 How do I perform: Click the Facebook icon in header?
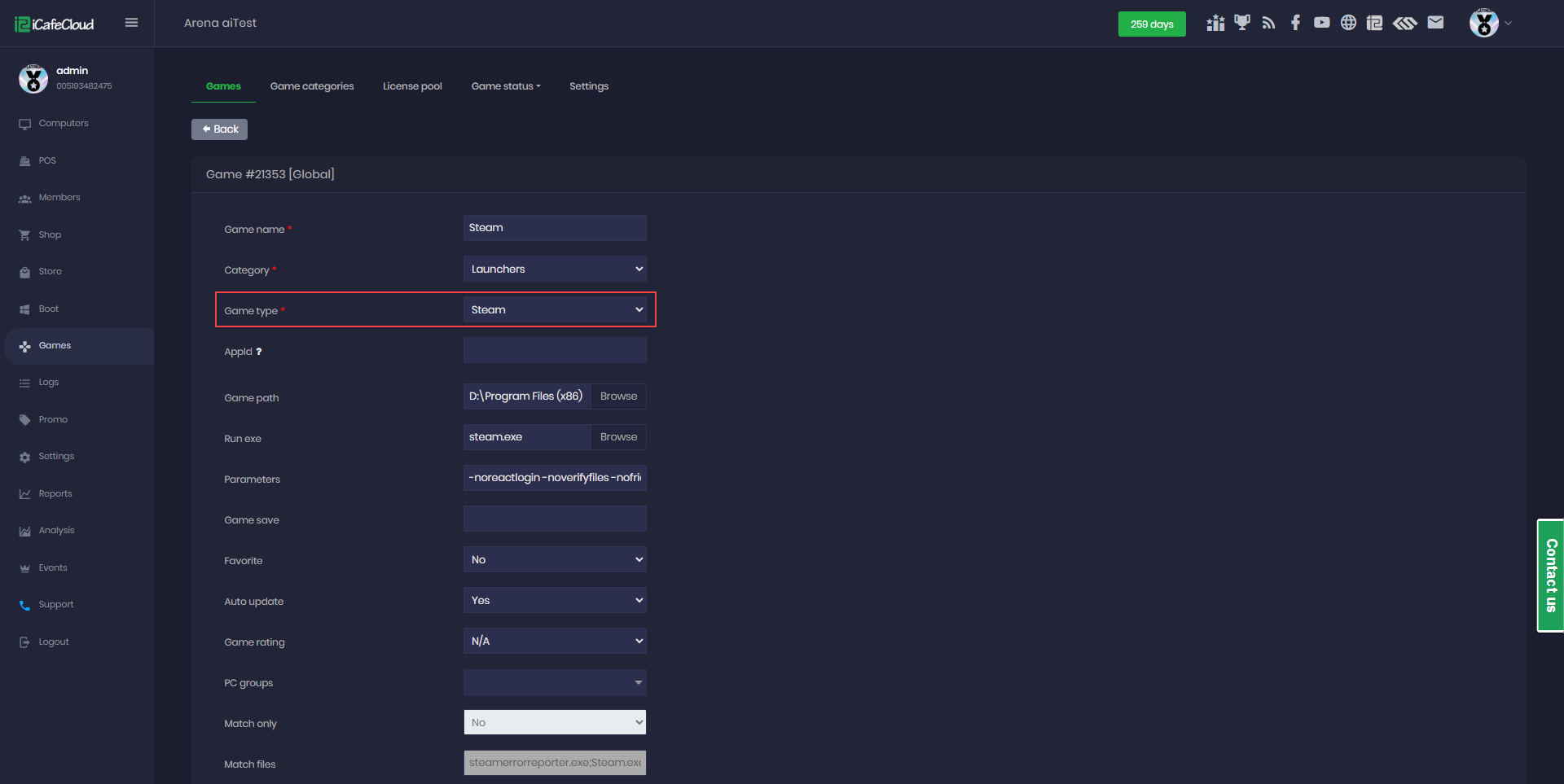click(1295, 23)
